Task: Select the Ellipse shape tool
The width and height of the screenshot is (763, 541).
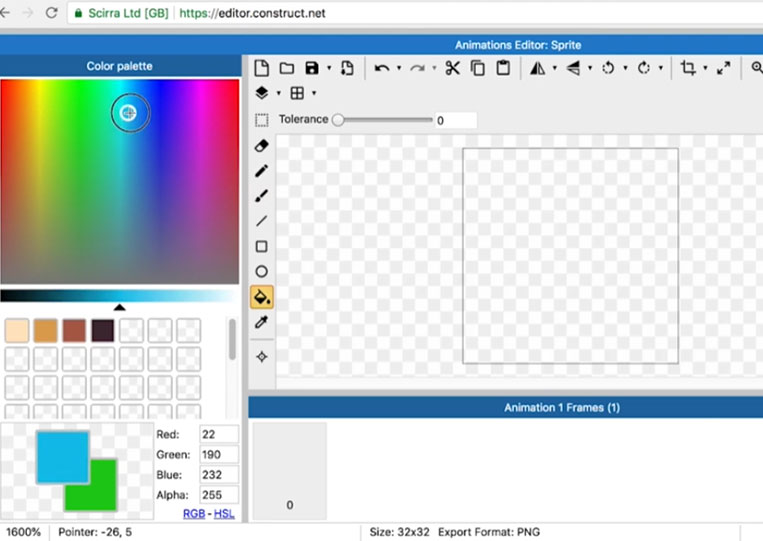Action: (262, 271)
